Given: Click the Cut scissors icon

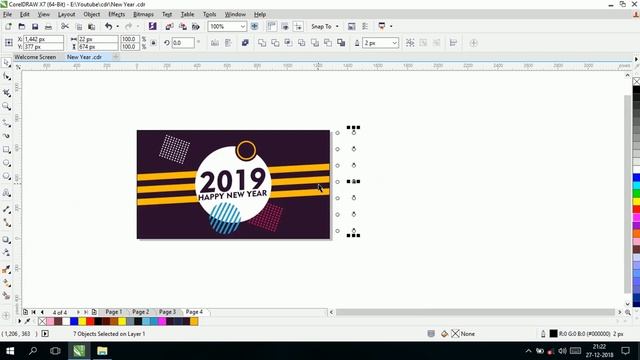Looking at the screenshot, I should 65,27.
